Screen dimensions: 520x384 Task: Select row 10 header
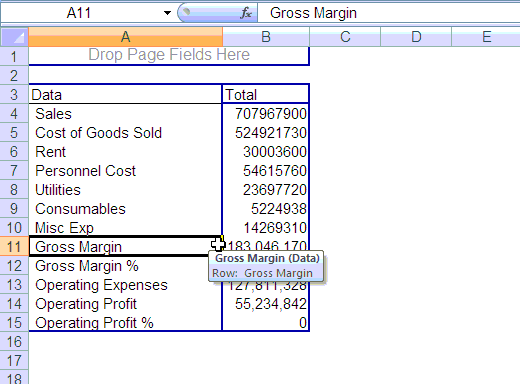(14, 227)
